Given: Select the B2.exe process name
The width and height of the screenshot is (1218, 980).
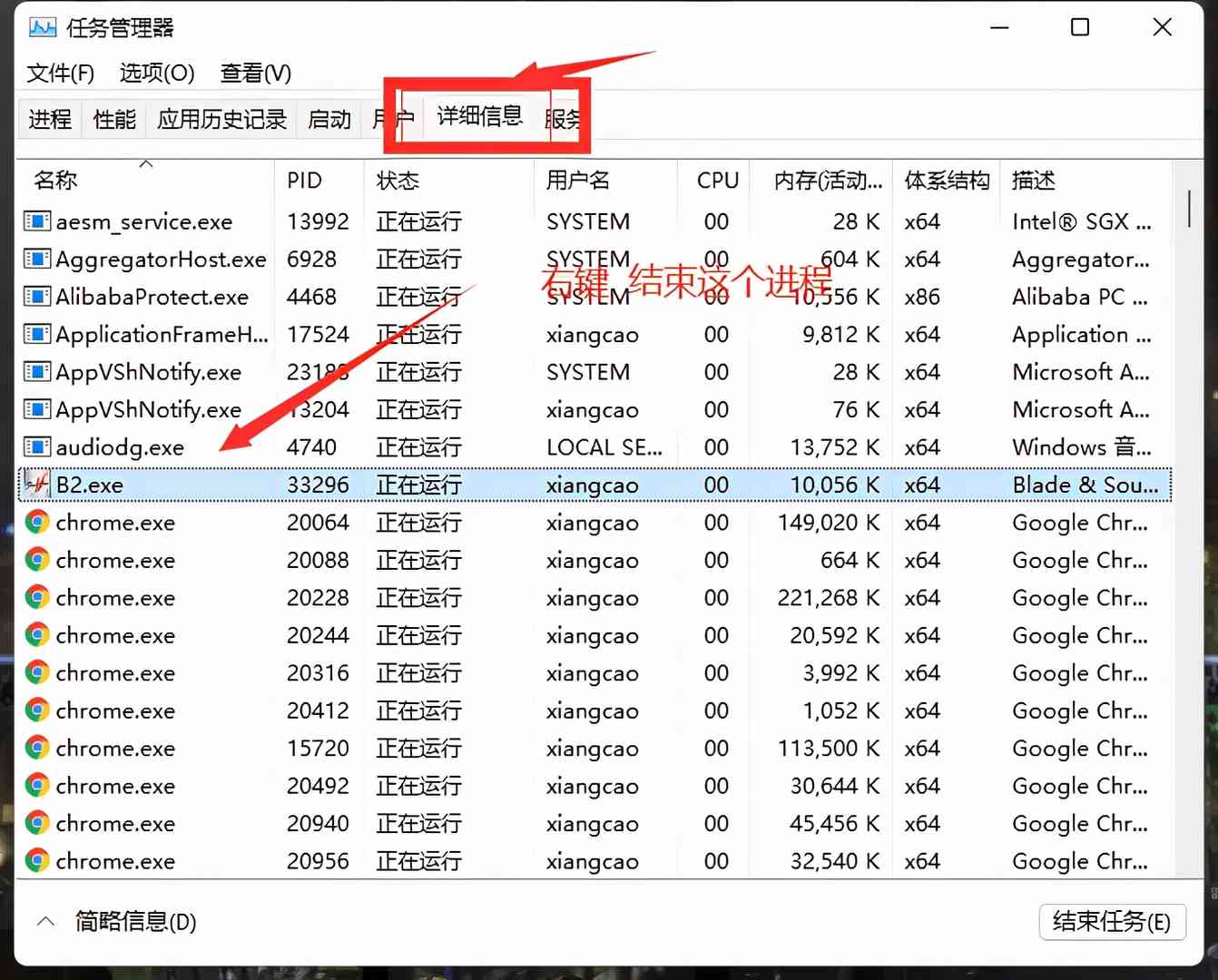Looking at the screenshot, I should tap(90, 485).
